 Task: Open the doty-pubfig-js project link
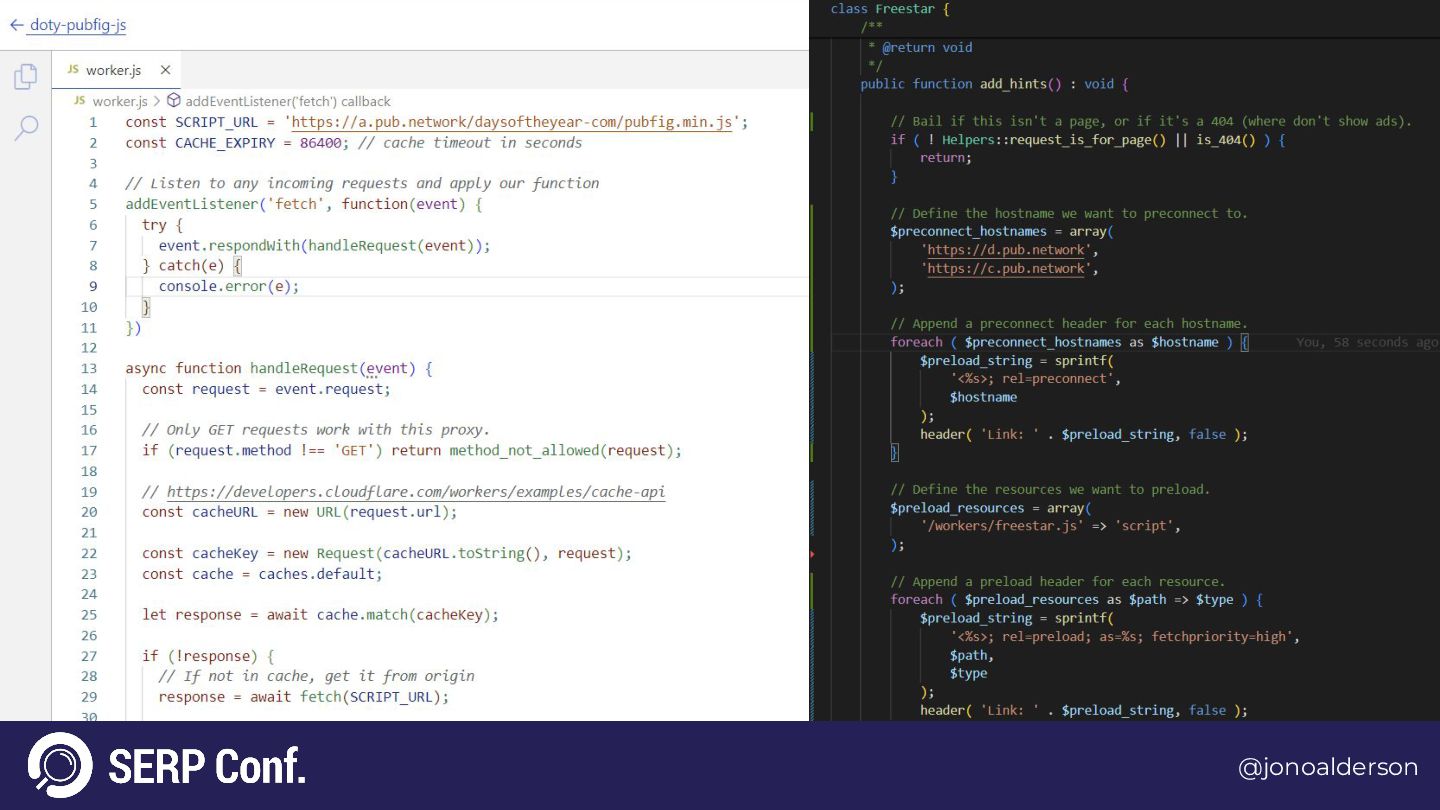pyautogui.click(x=78, y=25)
